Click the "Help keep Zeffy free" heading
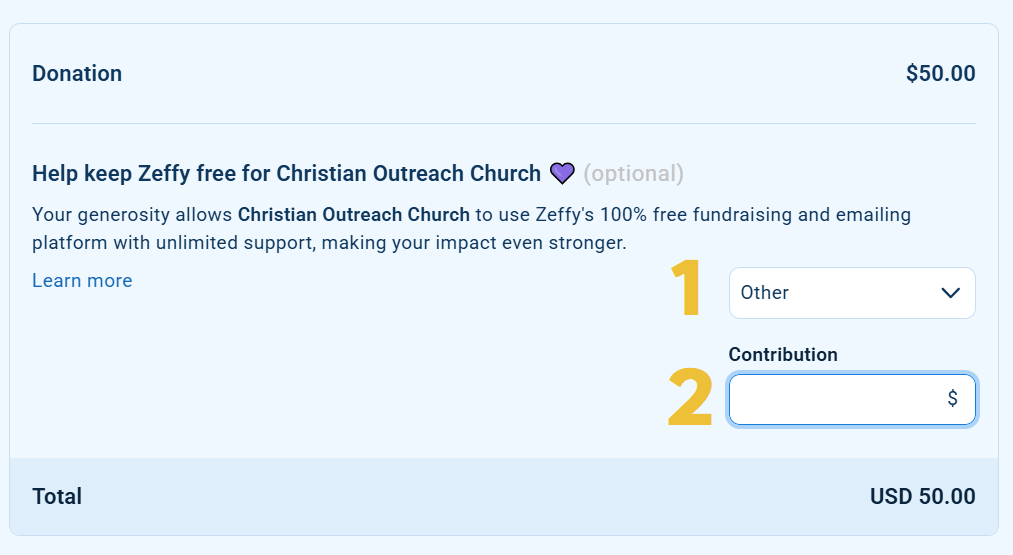Screen dimensions: 1013x555 286,174
